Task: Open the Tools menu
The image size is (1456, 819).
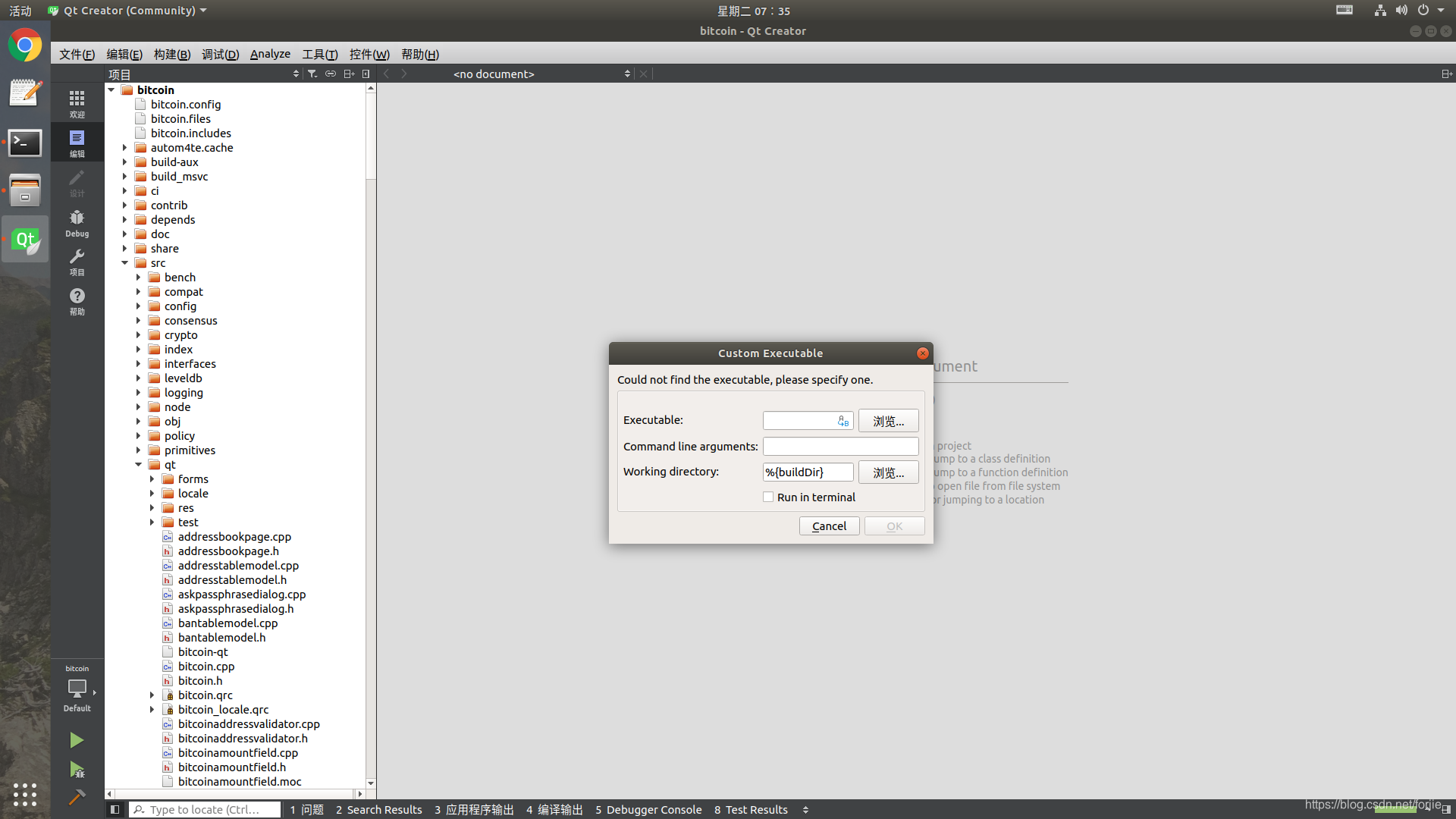Action: (320, 54)
